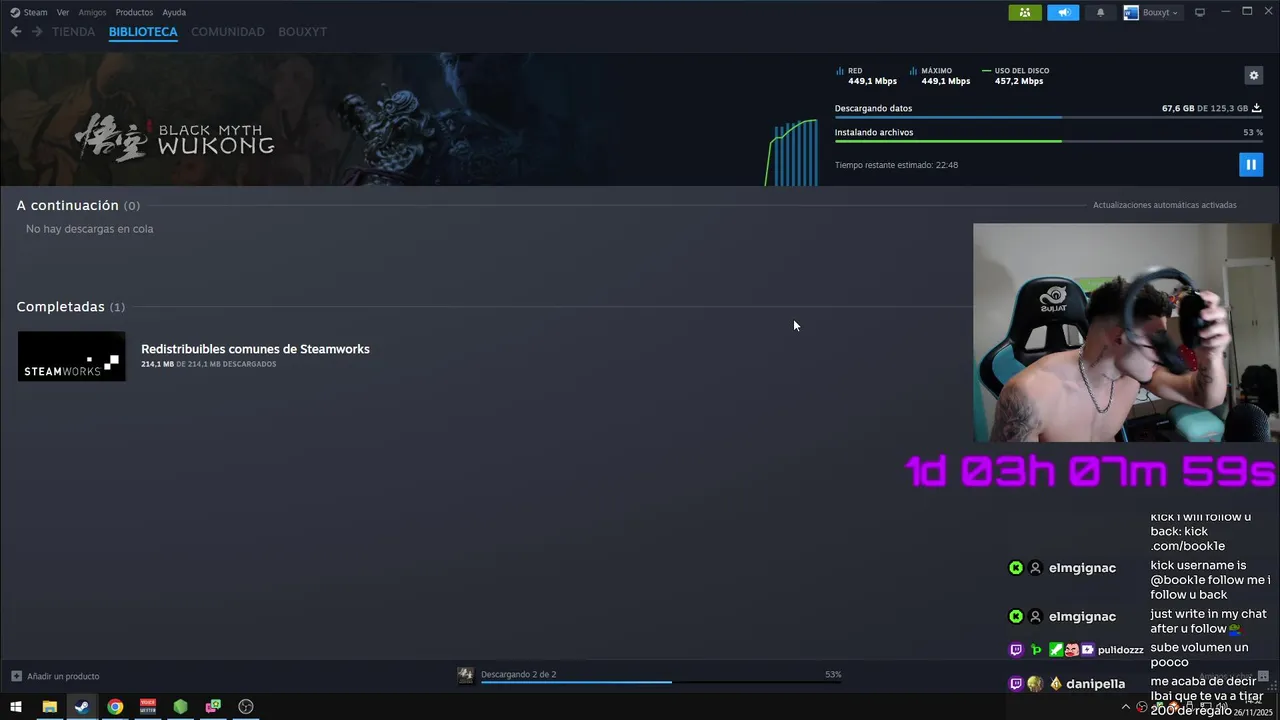1280x720 pixels.
Task: Open the green friends icon button
Action: pos(1025,12)
